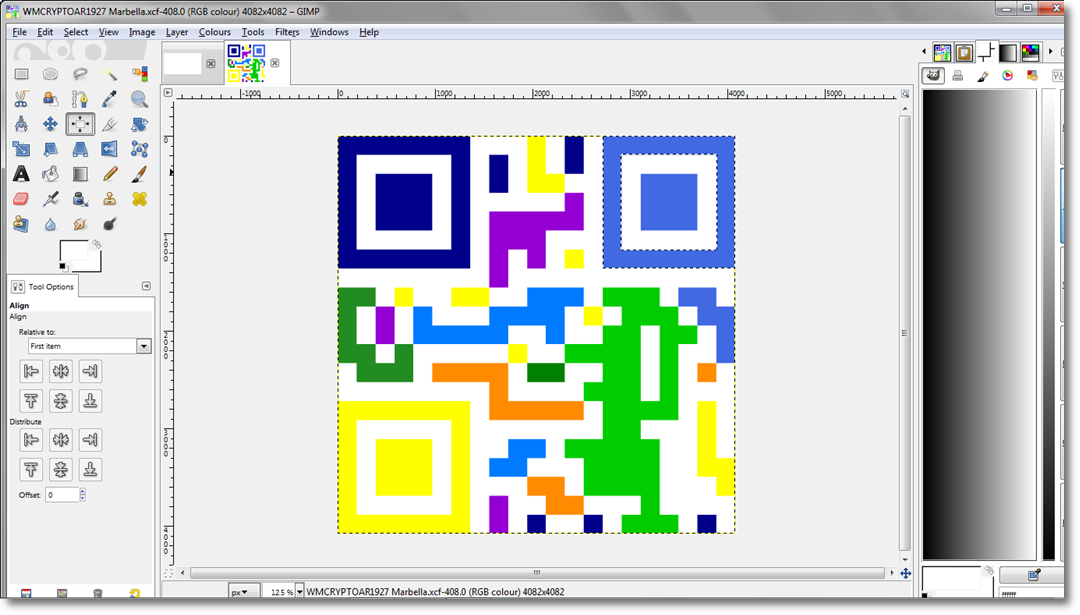Screen dimensions: 1080x615
Task: Click the Offset input field
Action: pyautogui.click(x=62, y=494)
